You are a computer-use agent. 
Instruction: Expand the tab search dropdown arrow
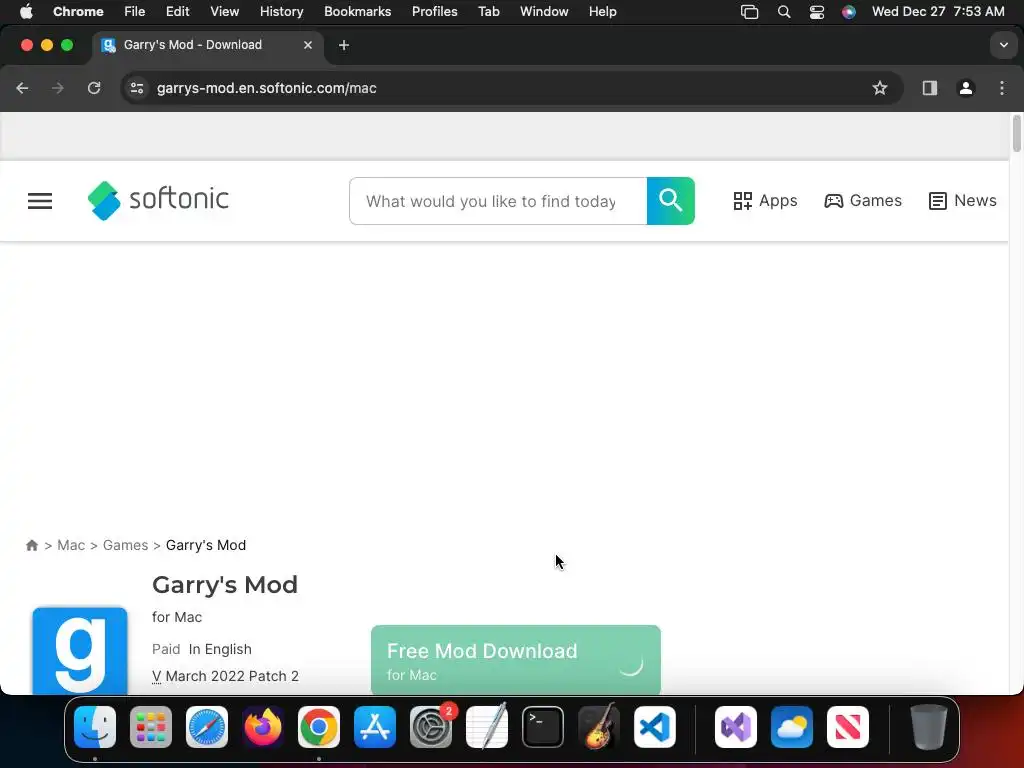1004,45
